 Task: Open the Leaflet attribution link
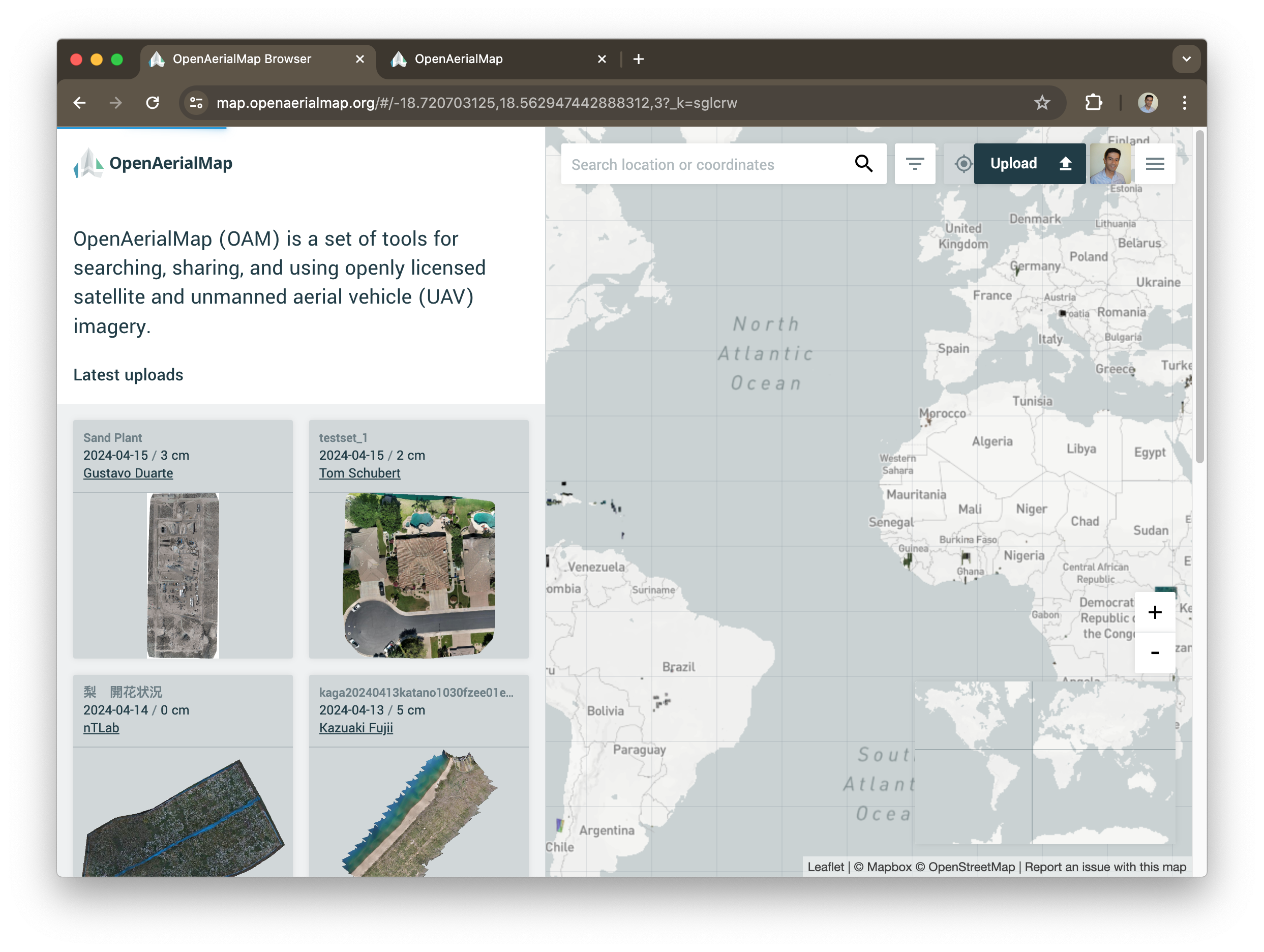click(x=825, y=867)
